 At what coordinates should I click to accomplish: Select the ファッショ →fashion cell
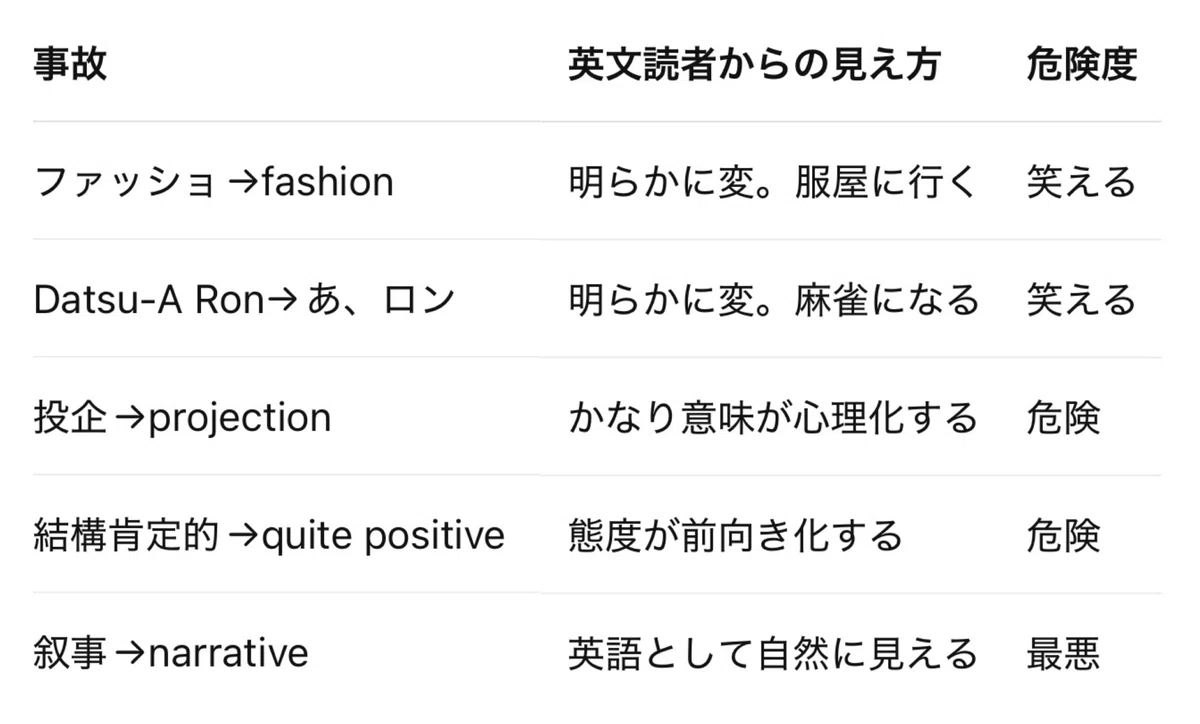coord(214,182)
